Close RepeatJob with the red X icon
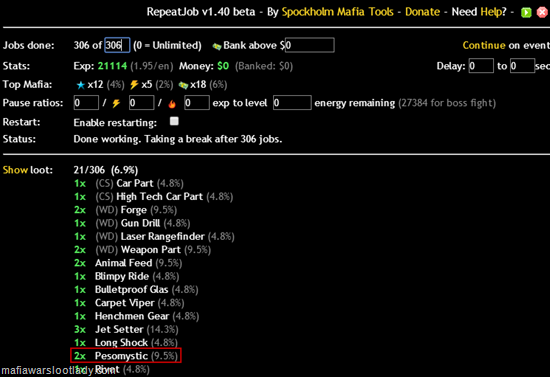Image resolution: width=550 pixels, height=377 pixels. [x=542, y=13]
